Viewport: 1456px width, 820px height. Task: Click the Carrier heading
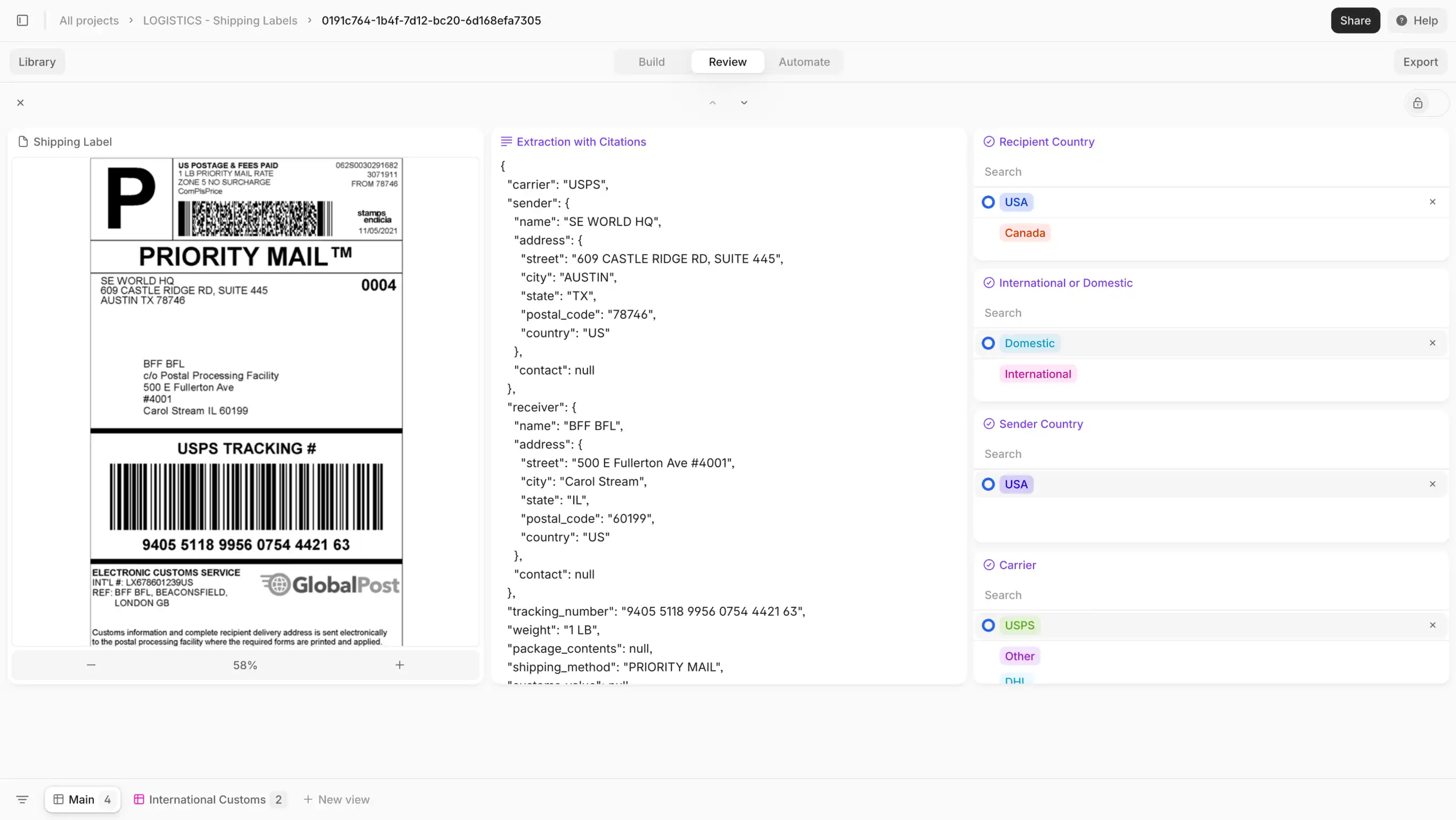coord(1018,565)
